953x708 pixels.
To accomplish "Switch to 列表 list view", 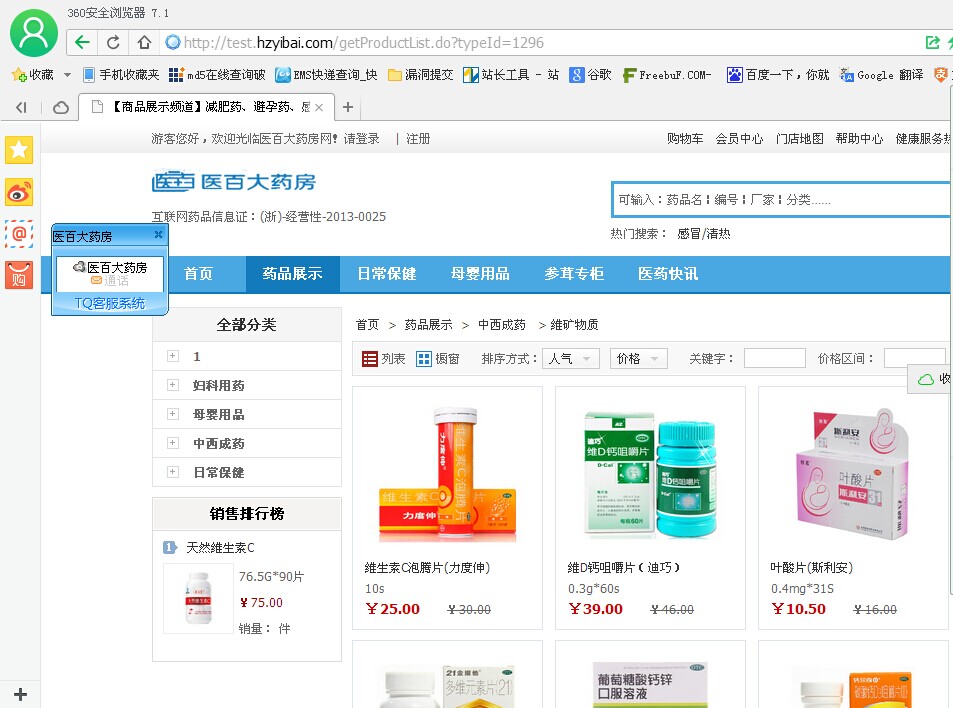I will pyautogui.click(x=384, y=359).
